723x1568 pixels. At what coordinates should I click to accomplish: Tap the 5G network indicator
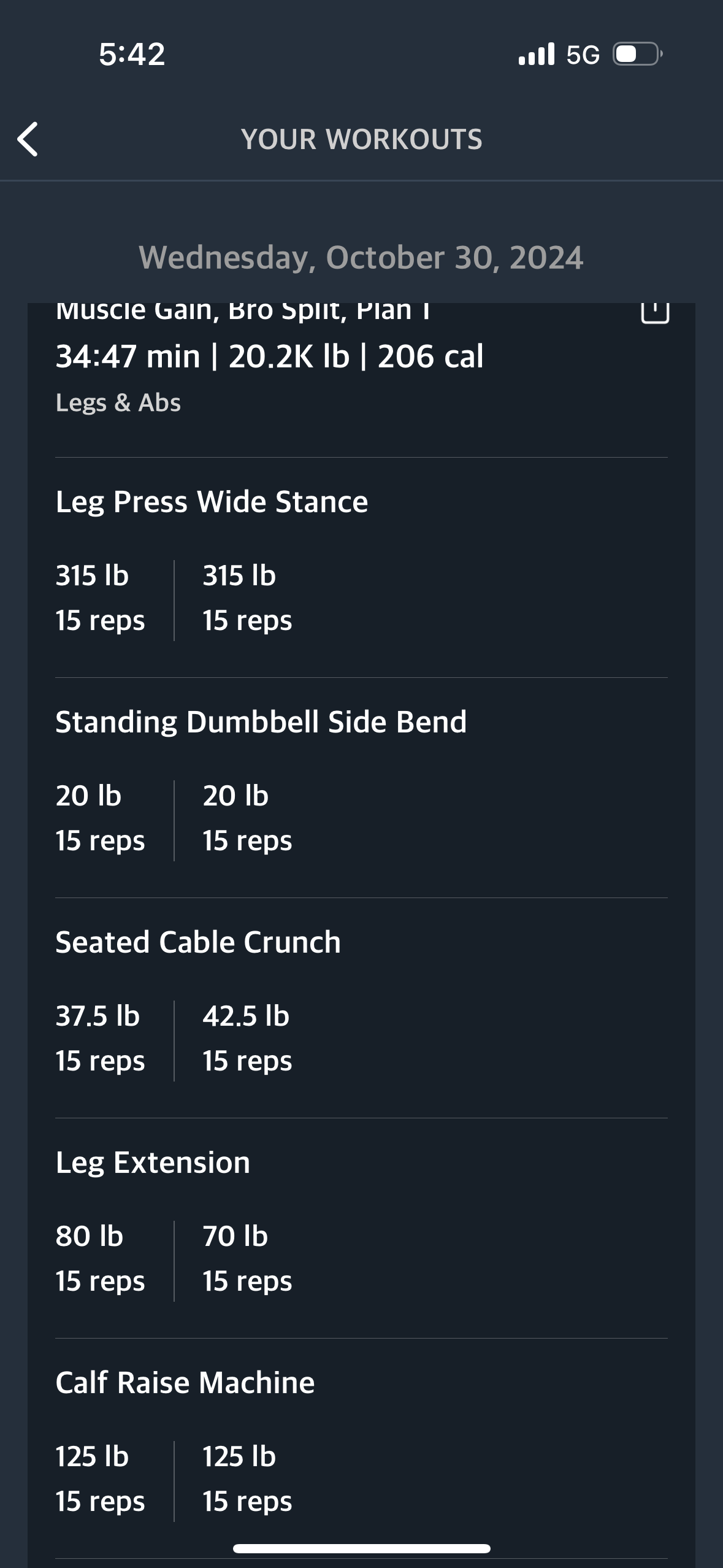point(583,55)
